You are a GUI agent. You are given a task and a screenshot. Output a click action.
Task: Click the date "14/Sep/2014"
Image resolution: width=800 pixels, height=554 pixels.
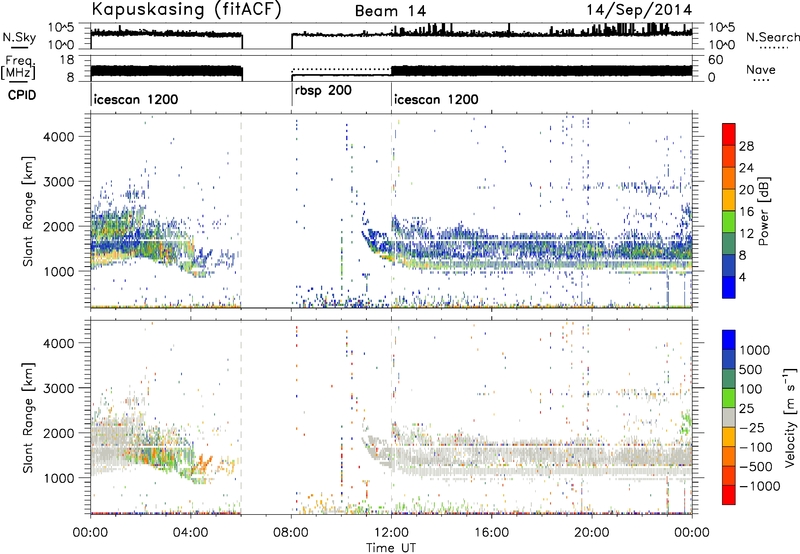[639, 10]
